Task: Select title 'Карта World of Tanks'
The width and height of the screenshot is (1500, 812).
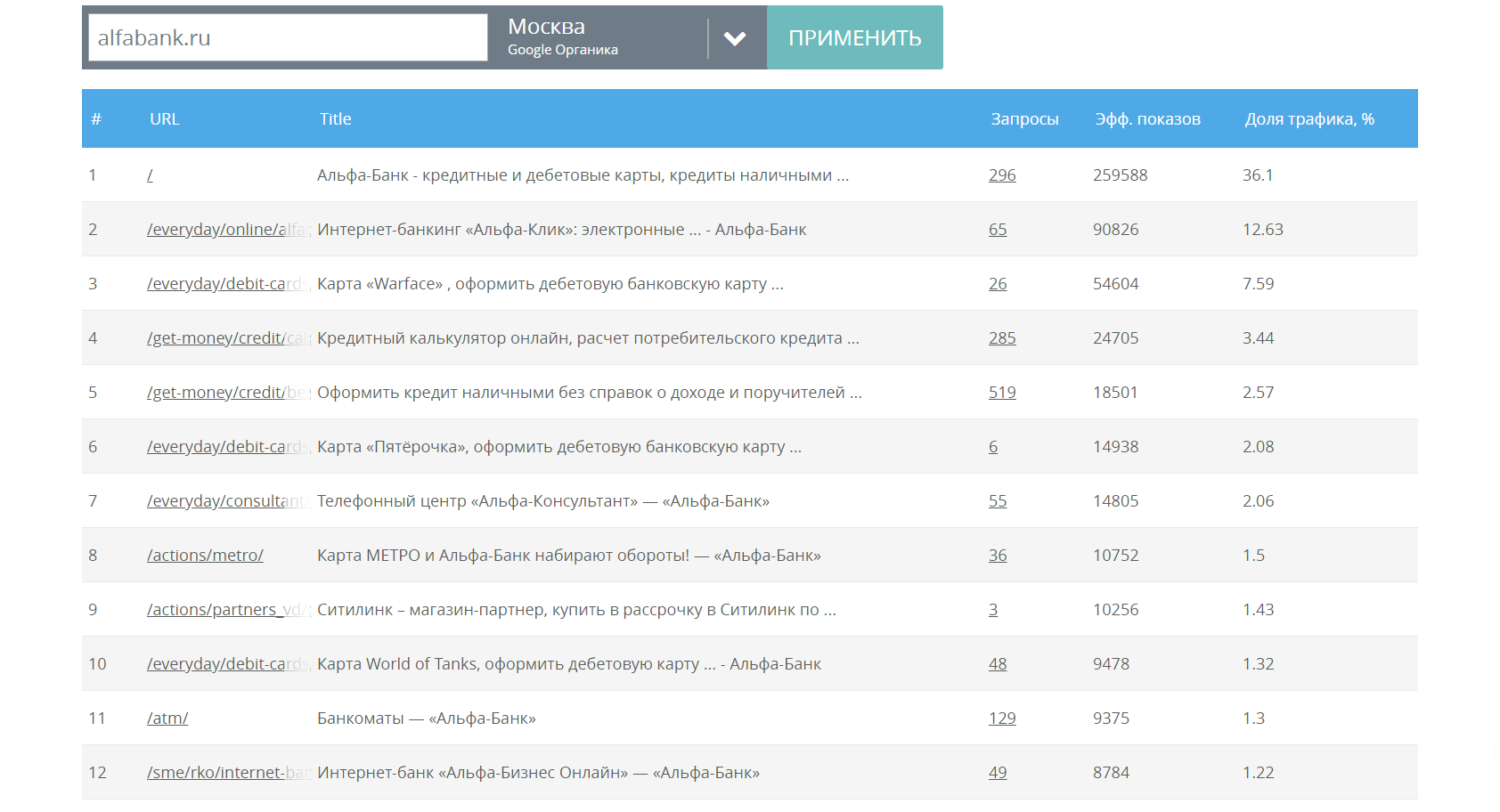Action: click(x=569, y=664)
